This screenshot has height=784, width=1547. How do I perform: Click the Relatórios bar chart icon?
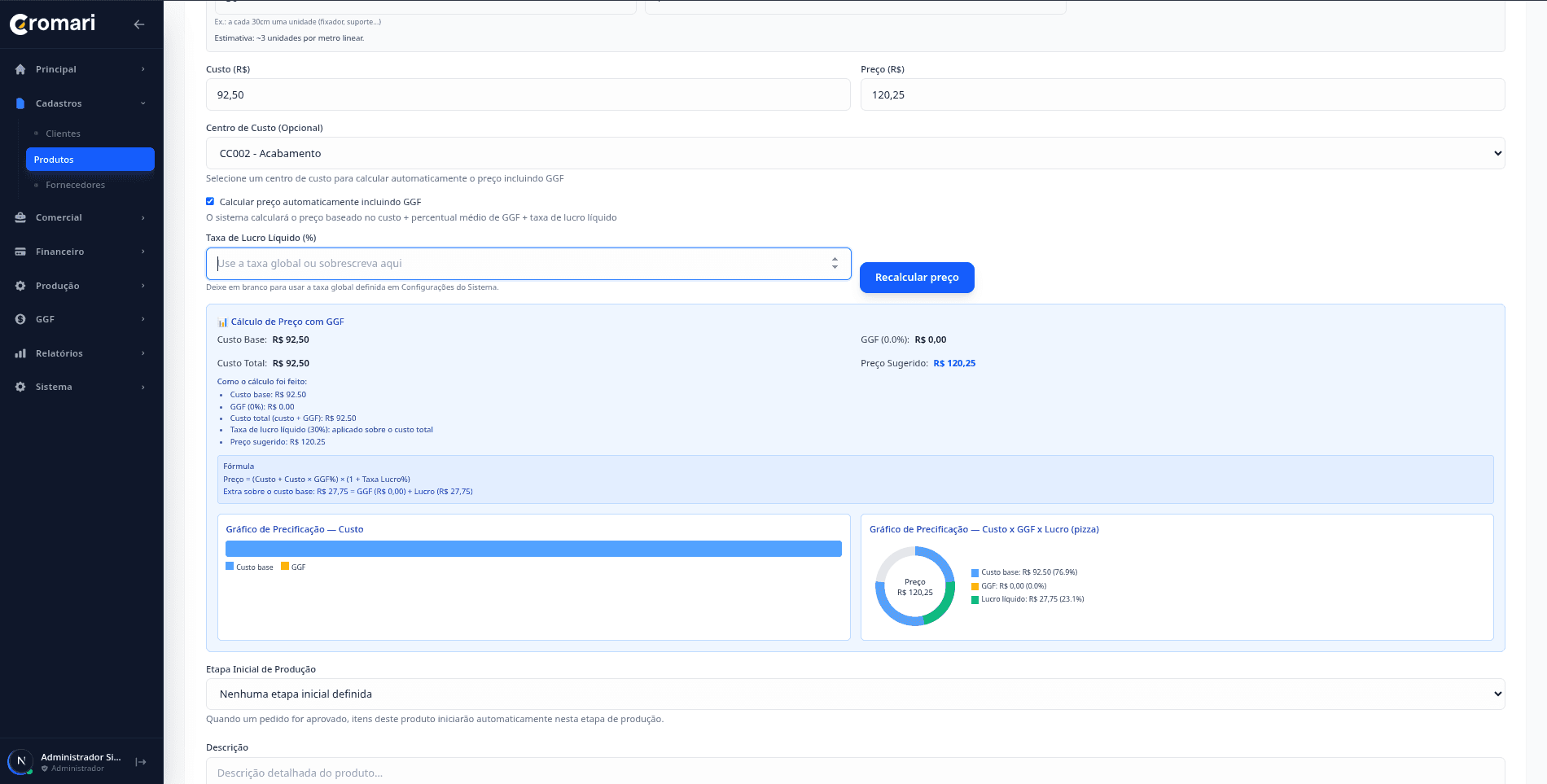click(x=20, y=354)
